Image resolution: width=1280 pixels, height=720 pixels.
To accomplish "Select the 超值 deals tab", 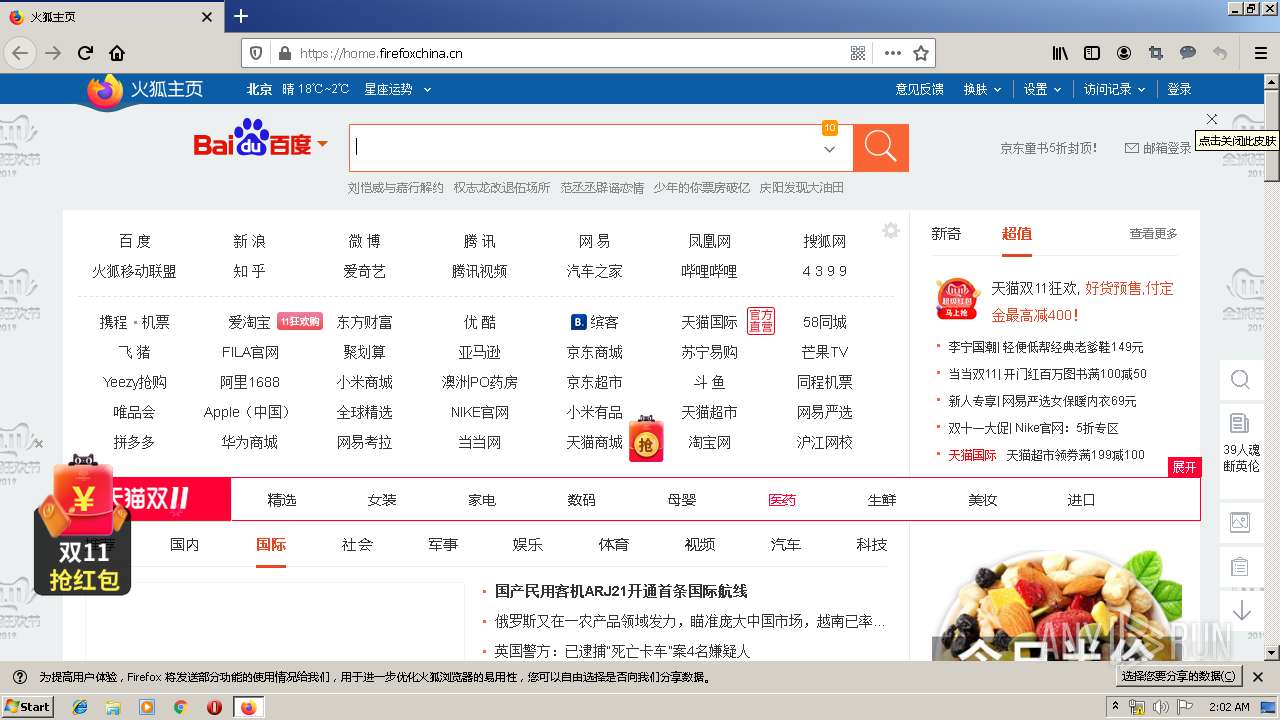I will (1017, 233).
